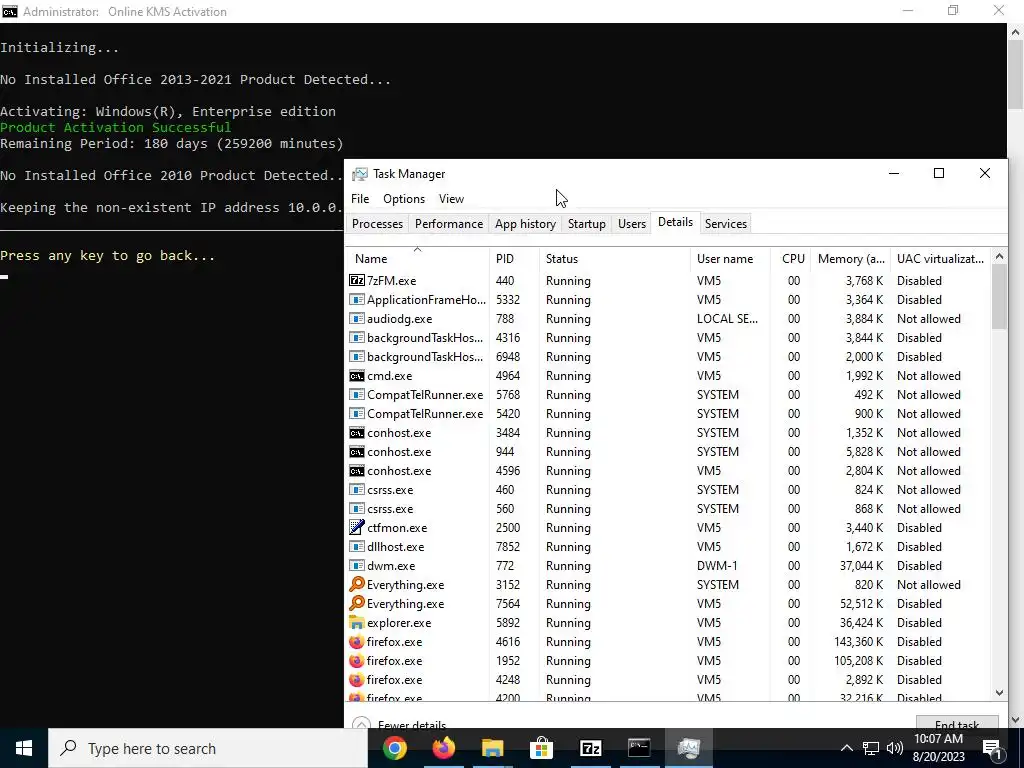Switch to the Users tab
The image size is (1024, 768).
tap(632, 224)
